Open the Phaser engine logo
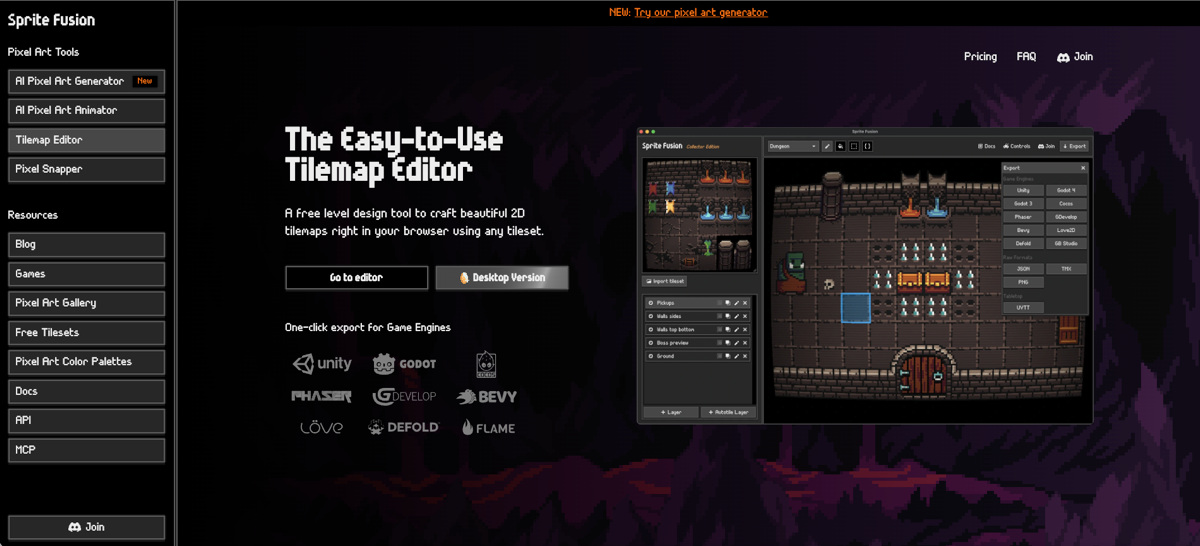Viewport: 1200px width, 546px height. click(x=322, y=396)
